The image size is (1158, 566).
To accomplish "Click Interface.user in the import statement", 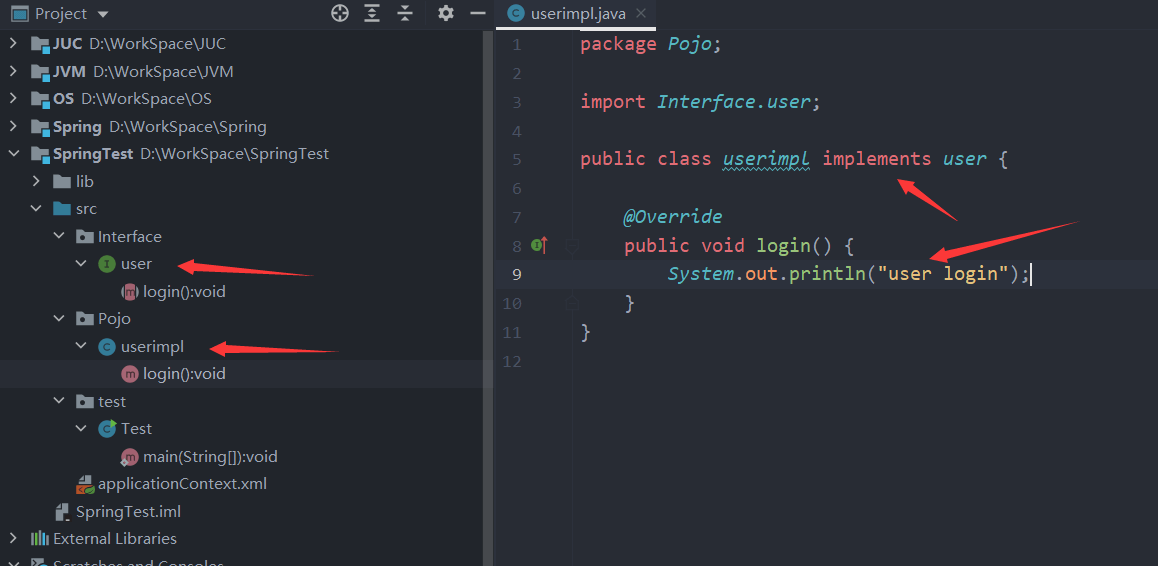I will click(735, 101).
